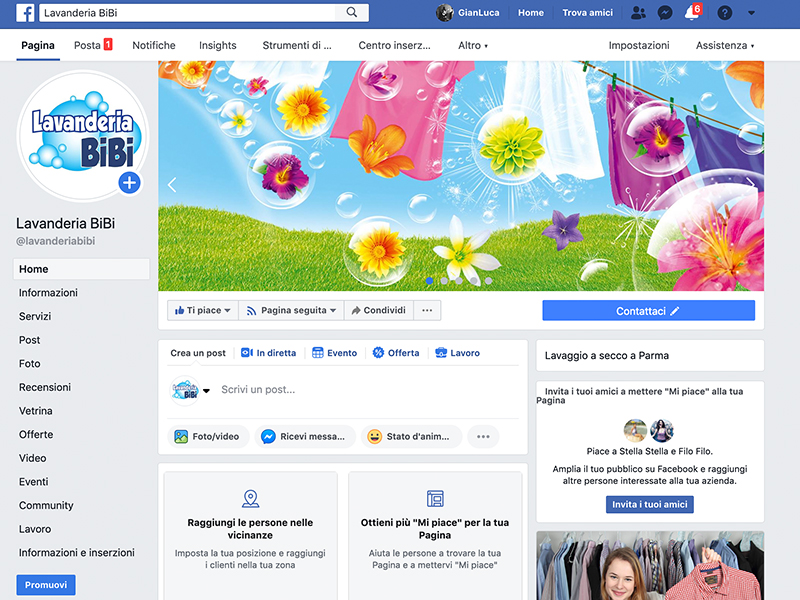This screenshot has width=800, height=600.
Task: Open Community in sidebar
Action: click(46, 505)
